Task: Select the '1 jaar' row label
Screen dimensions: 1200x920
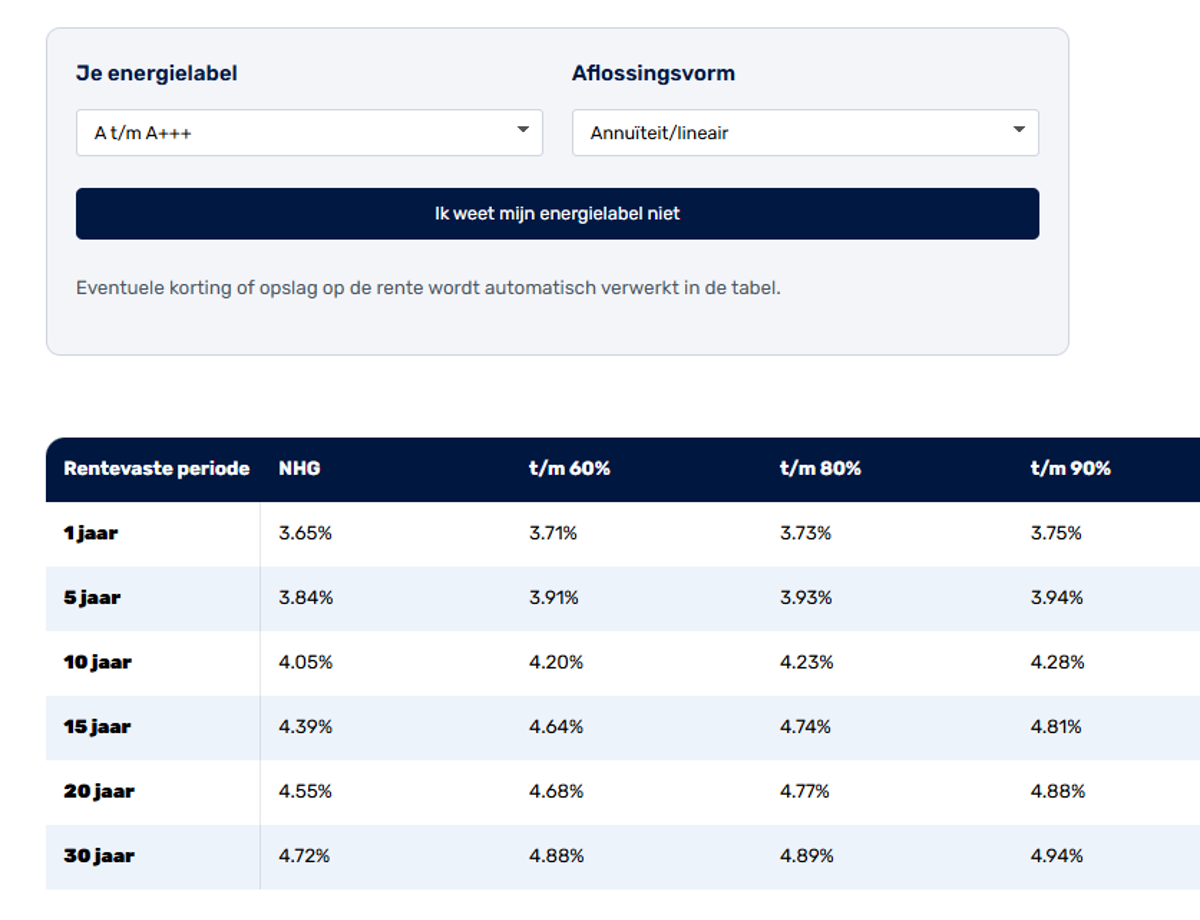Action: pos(91,534)
